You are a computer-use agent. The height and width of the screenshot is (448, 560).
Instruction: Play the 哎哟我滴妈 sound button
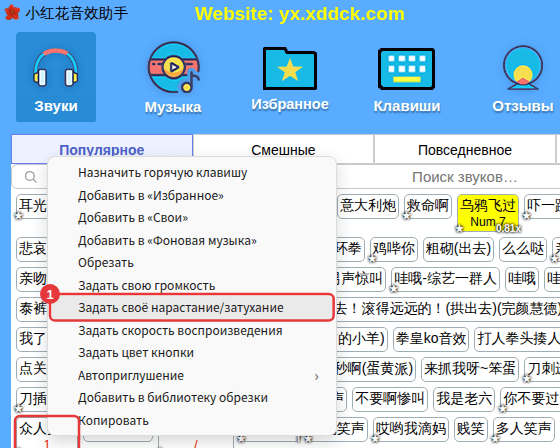(411, 428)
